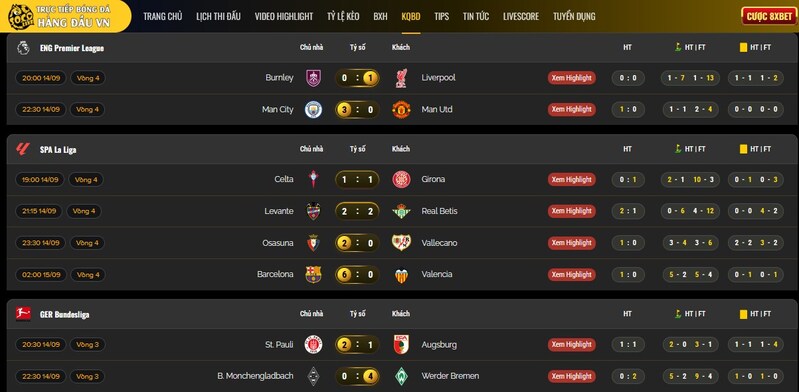Viewport: 799px width, 392px height.
Task: Click the Werder Bremen club crest
Action: click(401, 376)
